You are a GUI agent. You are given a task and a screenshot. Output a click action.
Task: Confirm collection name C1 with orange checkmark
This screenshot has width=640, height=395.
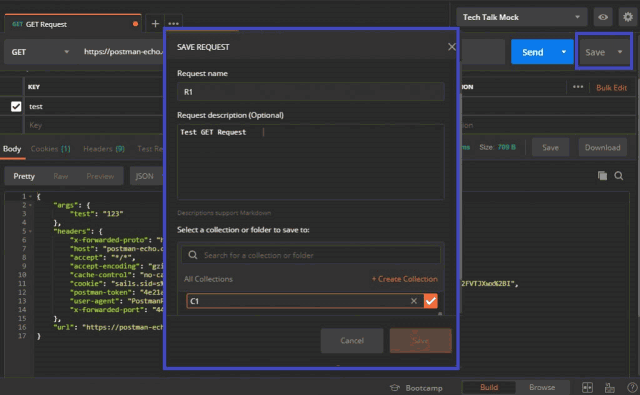(x=431, y=301)
